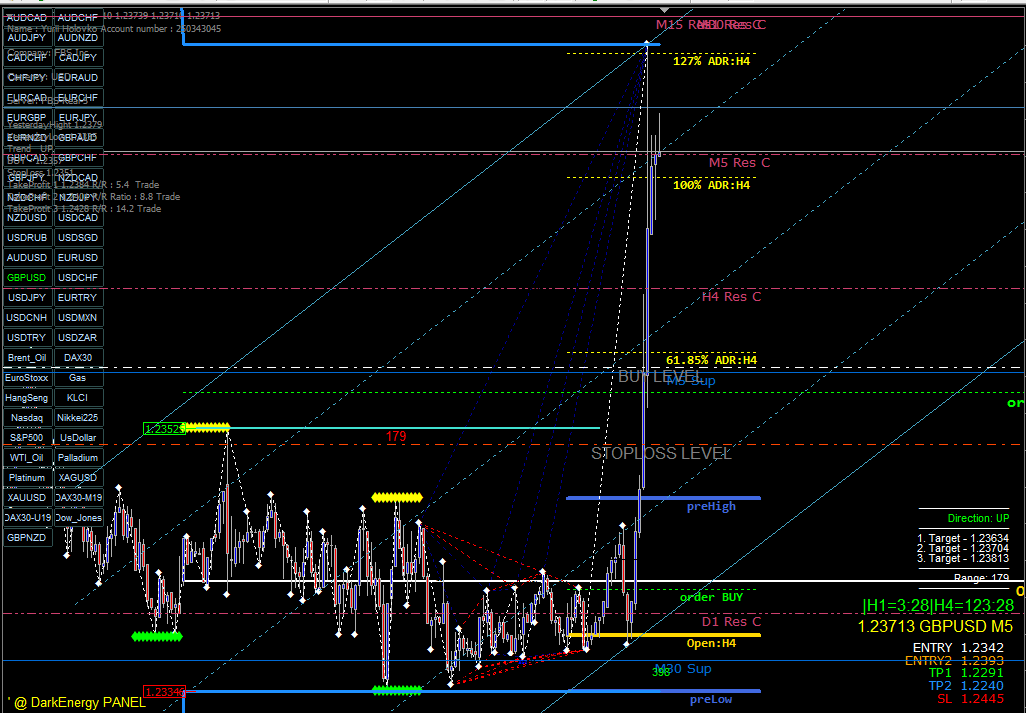Select the Palladium instrument button

[79, 458]
